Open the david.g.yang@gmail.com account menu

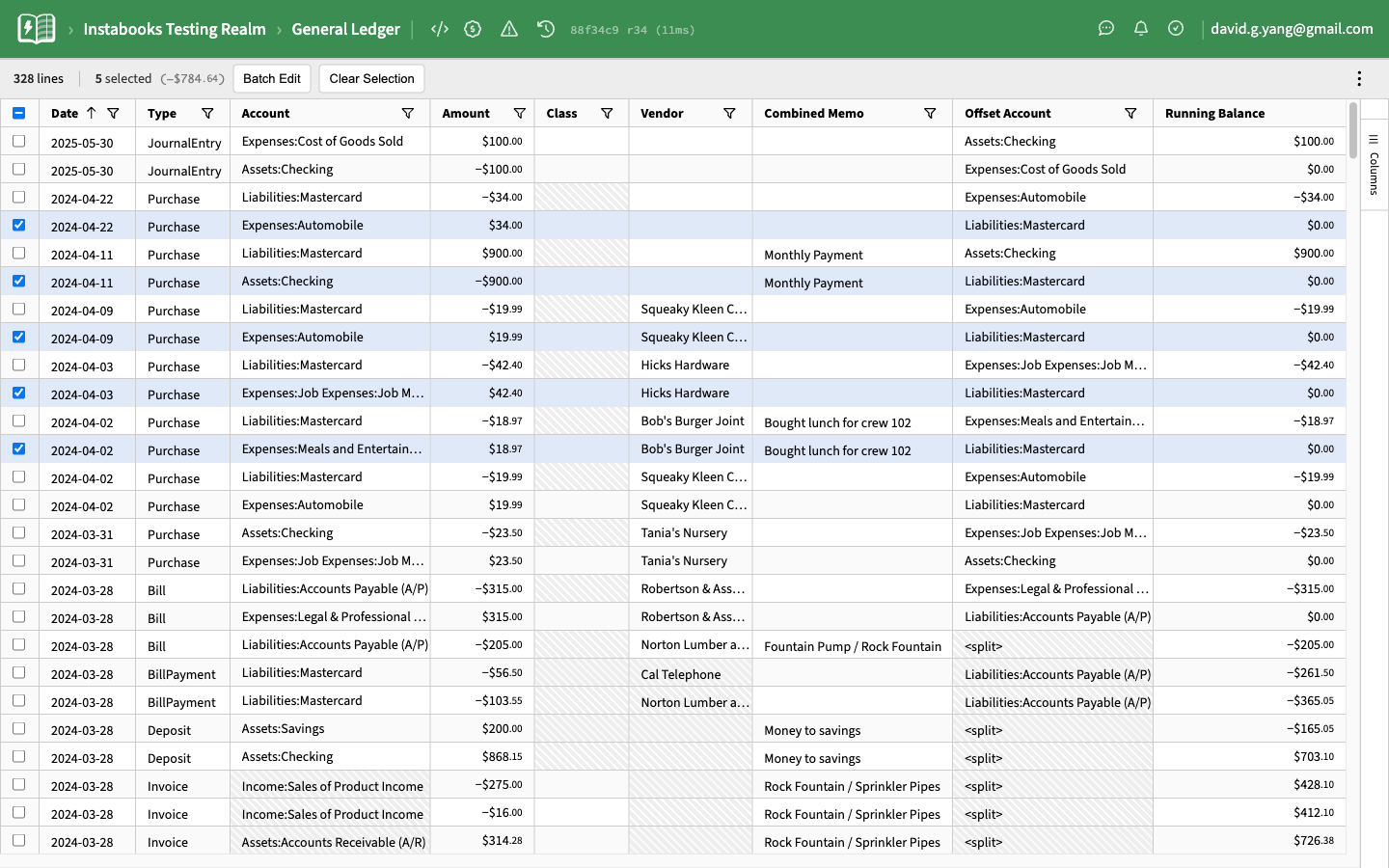[x=1292, y=29]
